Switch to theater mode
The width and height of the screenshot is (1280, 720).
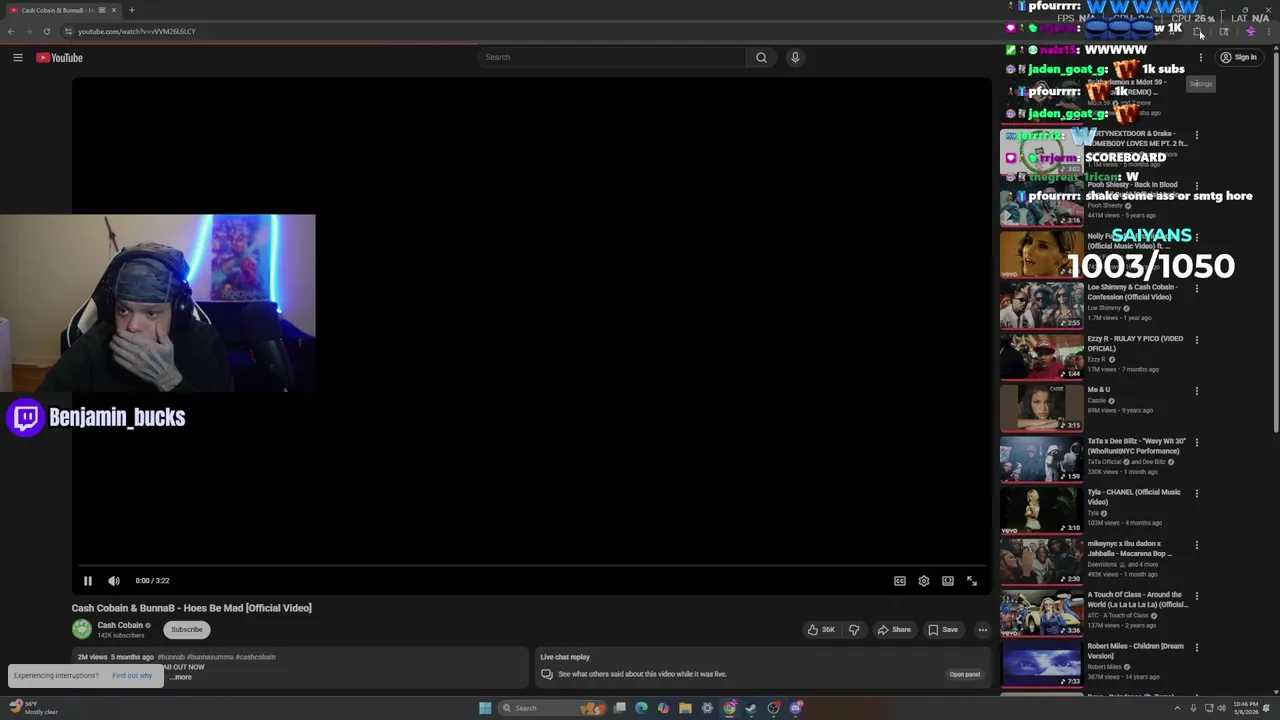pyautogui.click(x=948, y=581)
